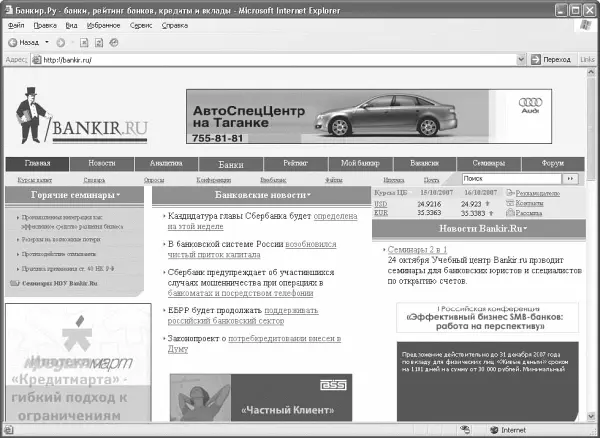Open the Резервы на возможные потери seminar
Screen dimensions: 600x438
(61, 239)
